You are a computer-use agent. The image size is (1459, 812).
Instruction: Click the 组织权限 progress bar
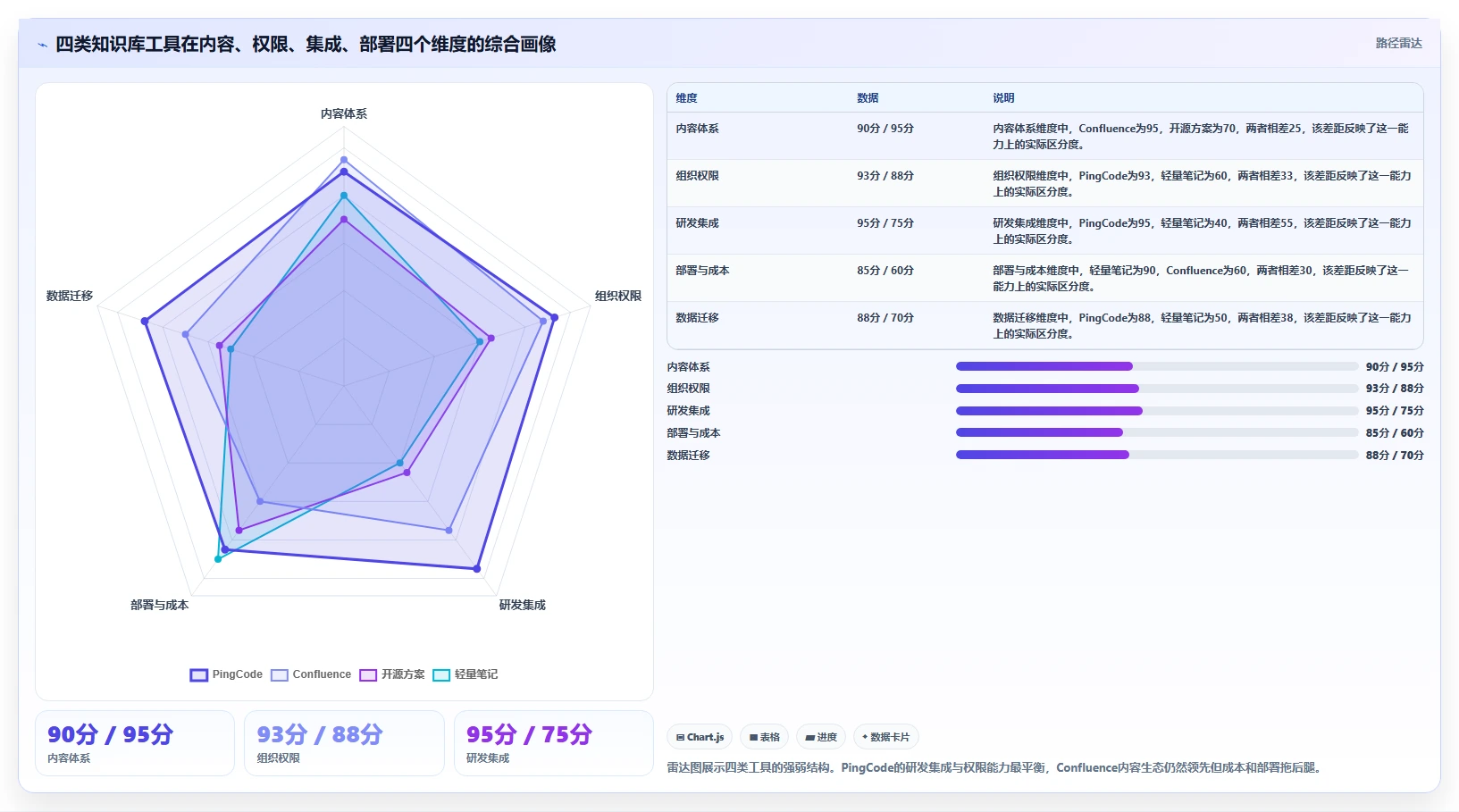[1157, 389]
